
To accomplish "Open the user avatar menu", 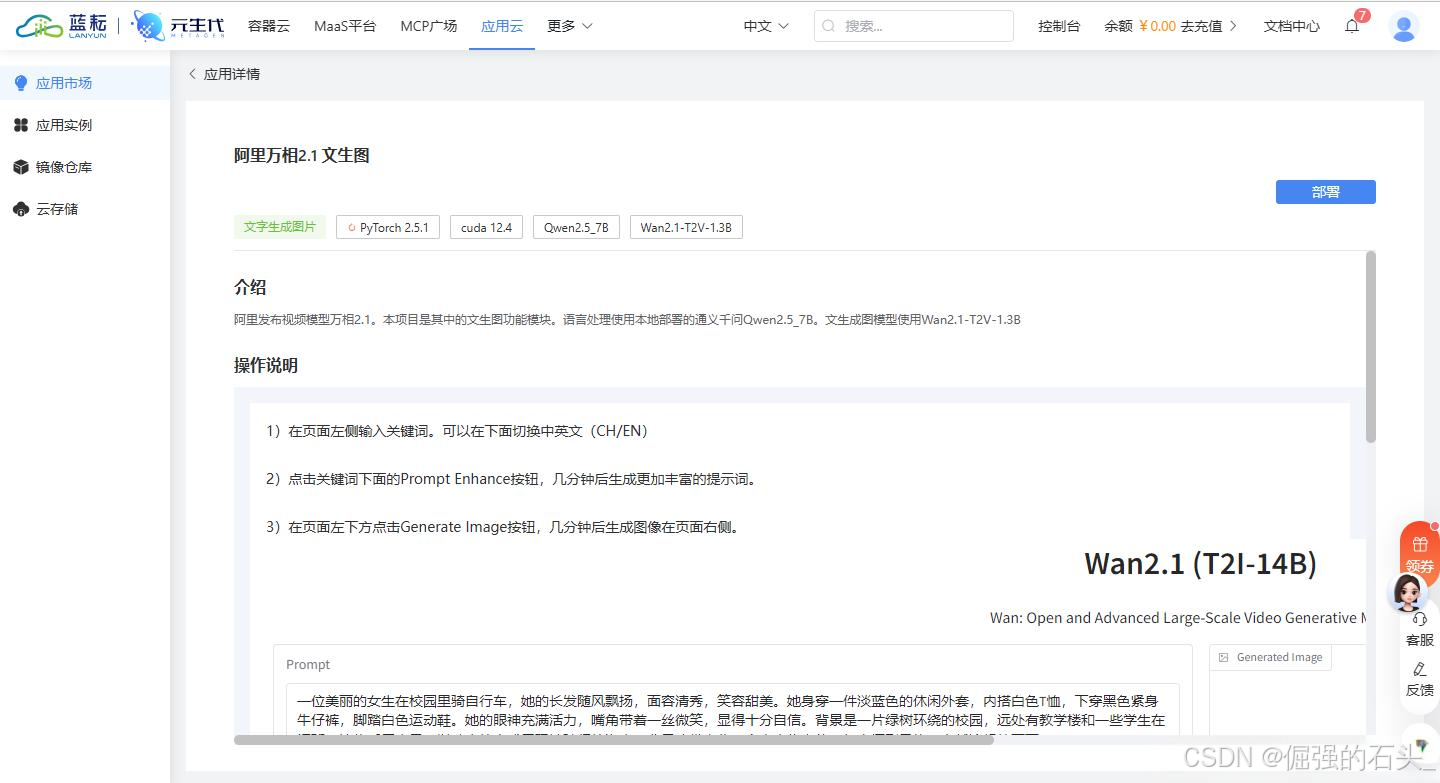I will tap(1404, 26).
